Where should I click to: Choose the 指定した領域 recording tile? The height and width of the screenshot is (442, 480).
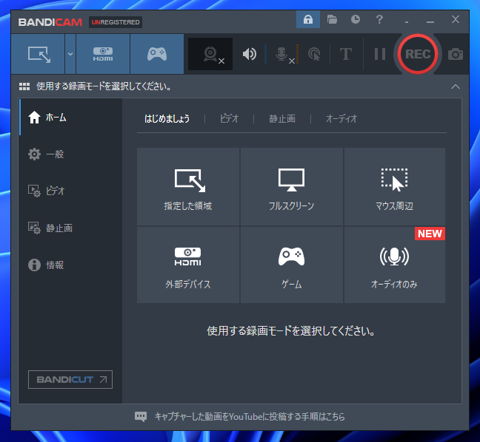[188, 187]
